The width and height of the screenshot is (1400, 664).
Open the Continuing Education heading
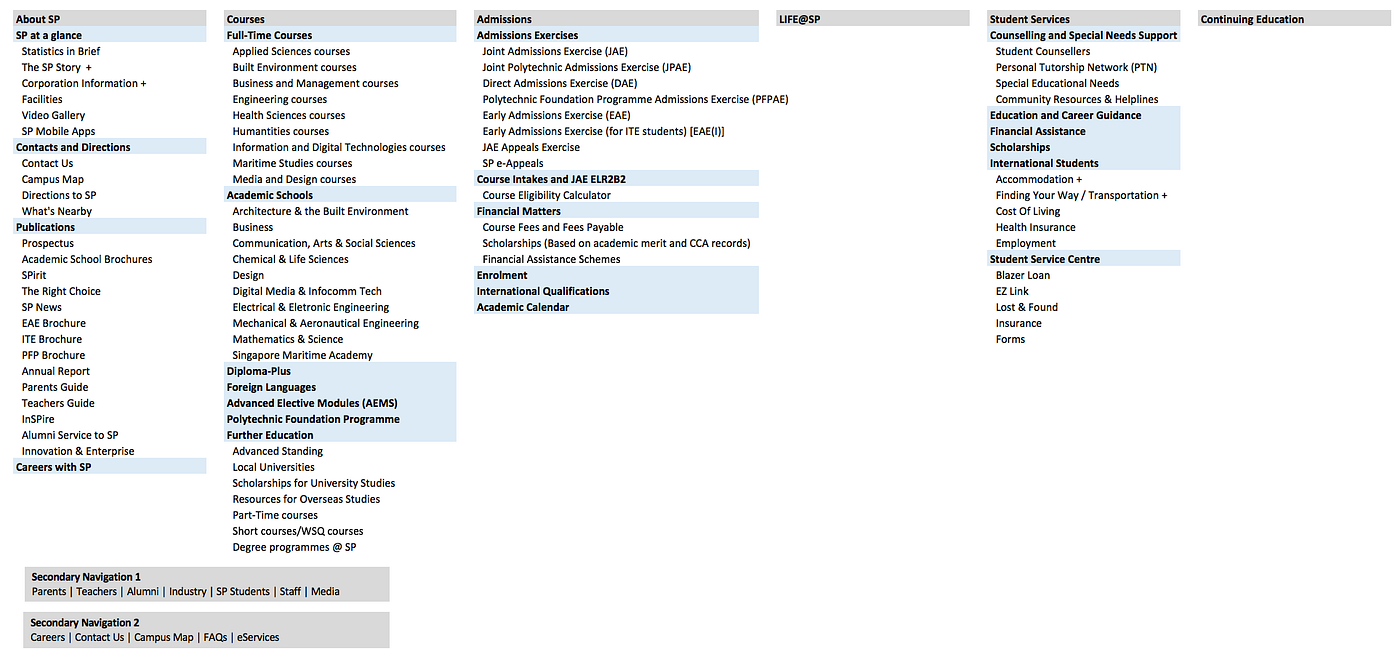1297,19
